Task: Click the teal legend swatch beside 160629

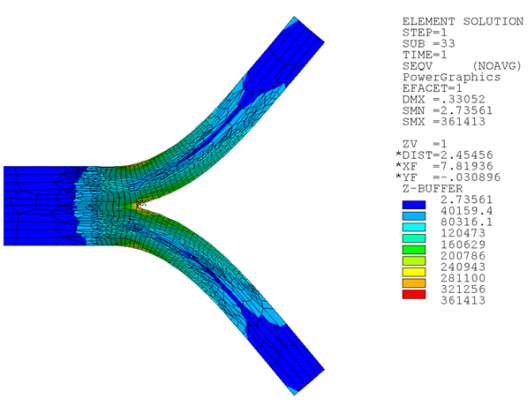Action: point(414,238)
